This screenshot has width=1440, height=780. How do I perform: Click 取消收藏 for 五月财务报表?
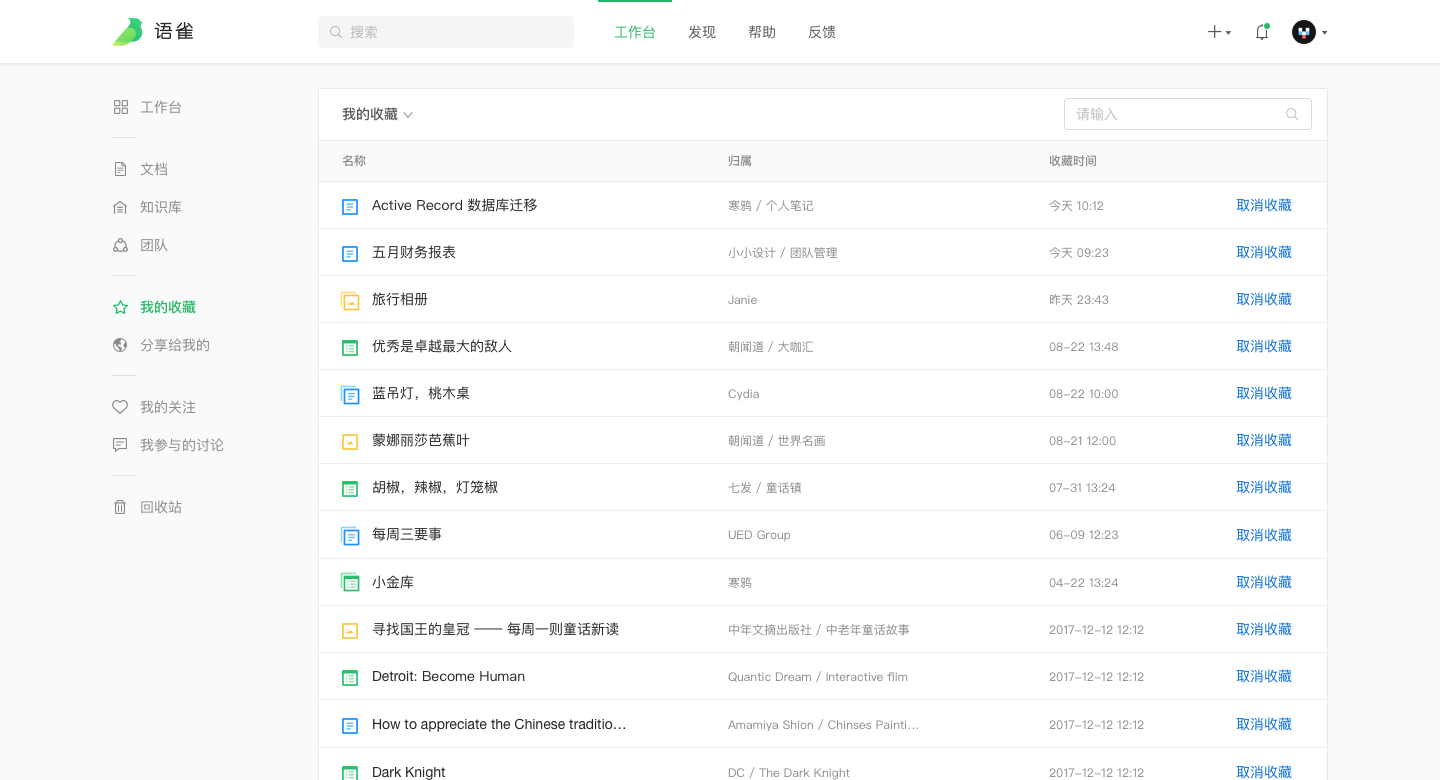[1264, 252]
